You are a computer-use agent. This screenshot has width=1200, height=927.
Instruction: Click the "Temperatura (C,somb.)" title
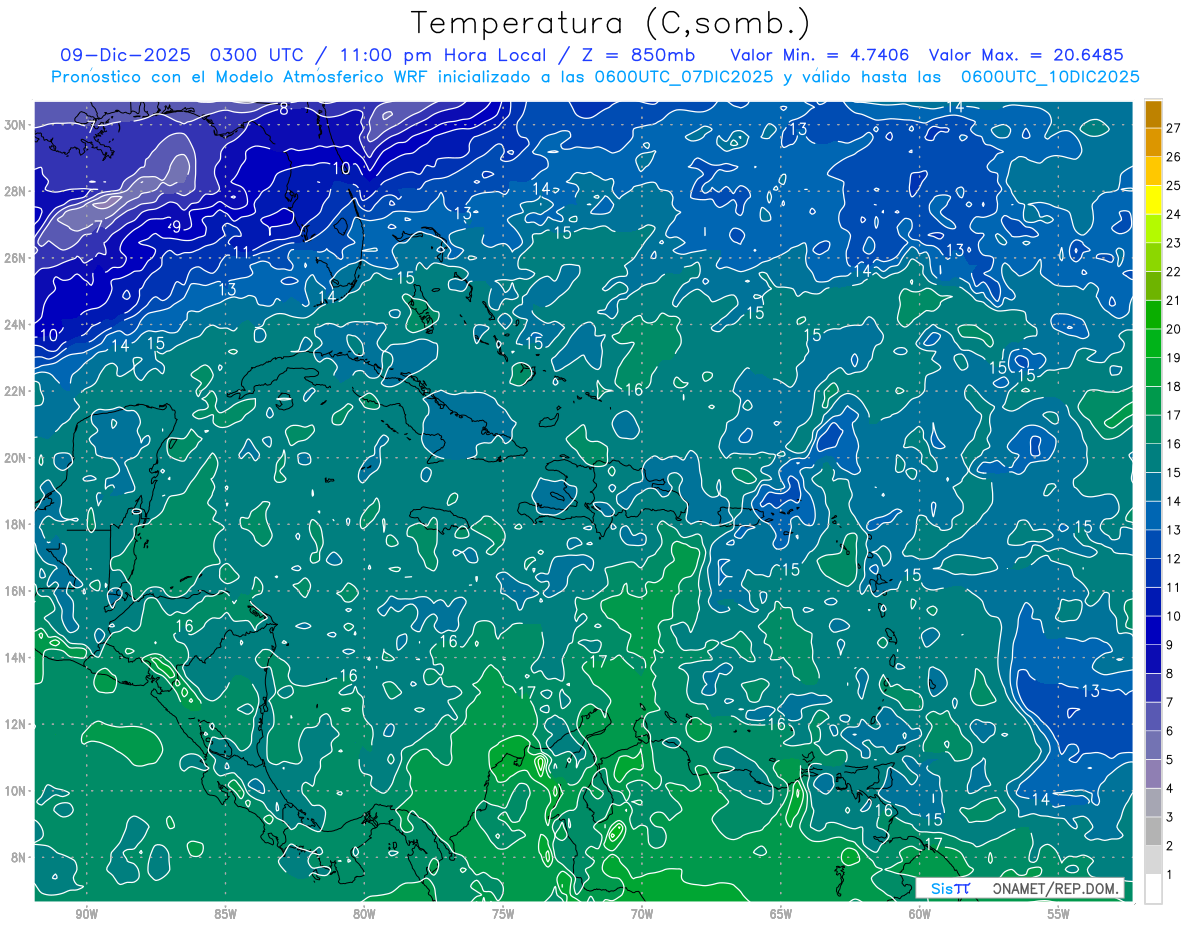pyautogui.click(x=611, y=24)
